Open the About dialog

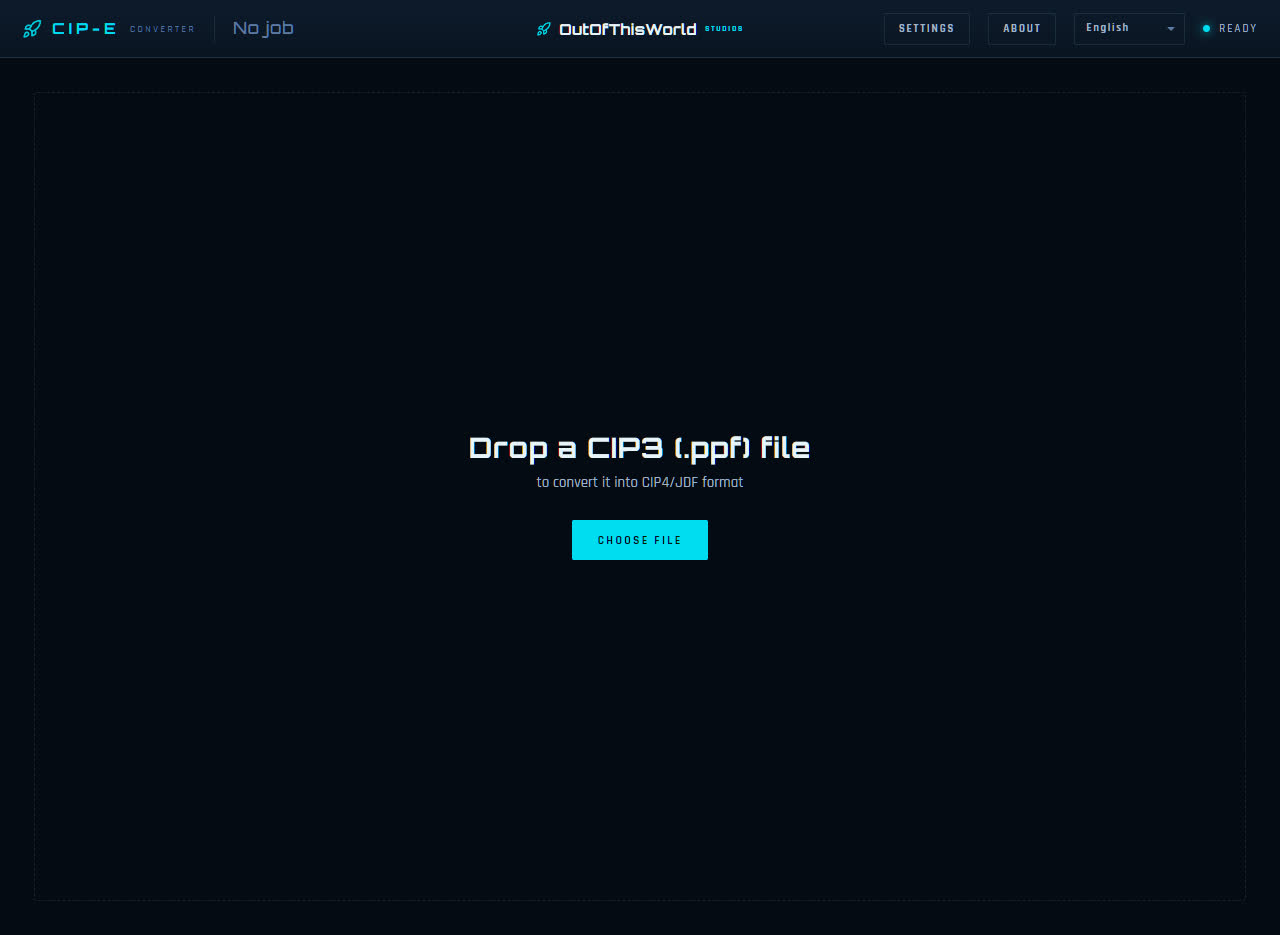[x=1022, y=29]
